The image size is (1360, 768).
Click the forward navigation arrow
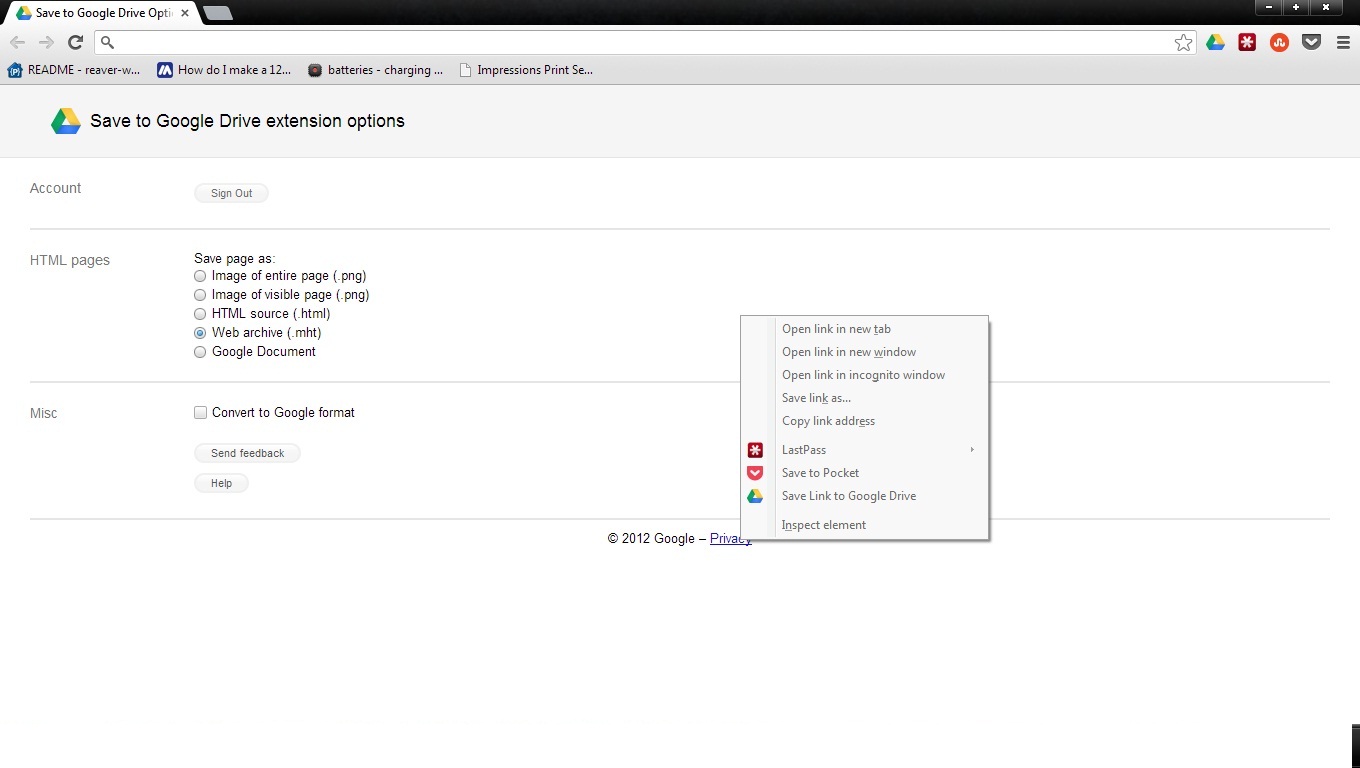point(46,42)
